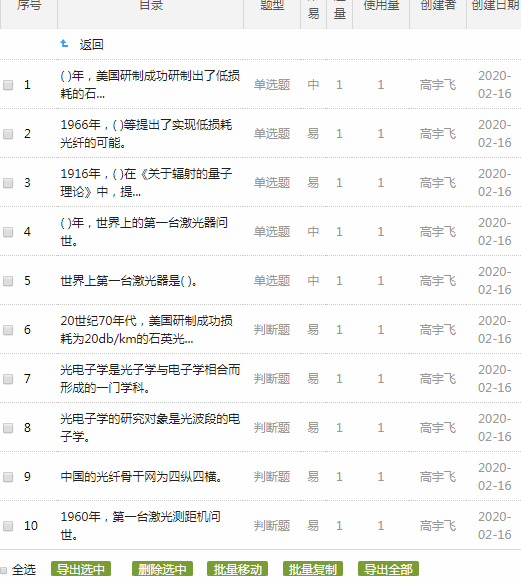Click the blue return arrow icon
The width and height of the screenshot is (521, 584).
pos(64,44)
